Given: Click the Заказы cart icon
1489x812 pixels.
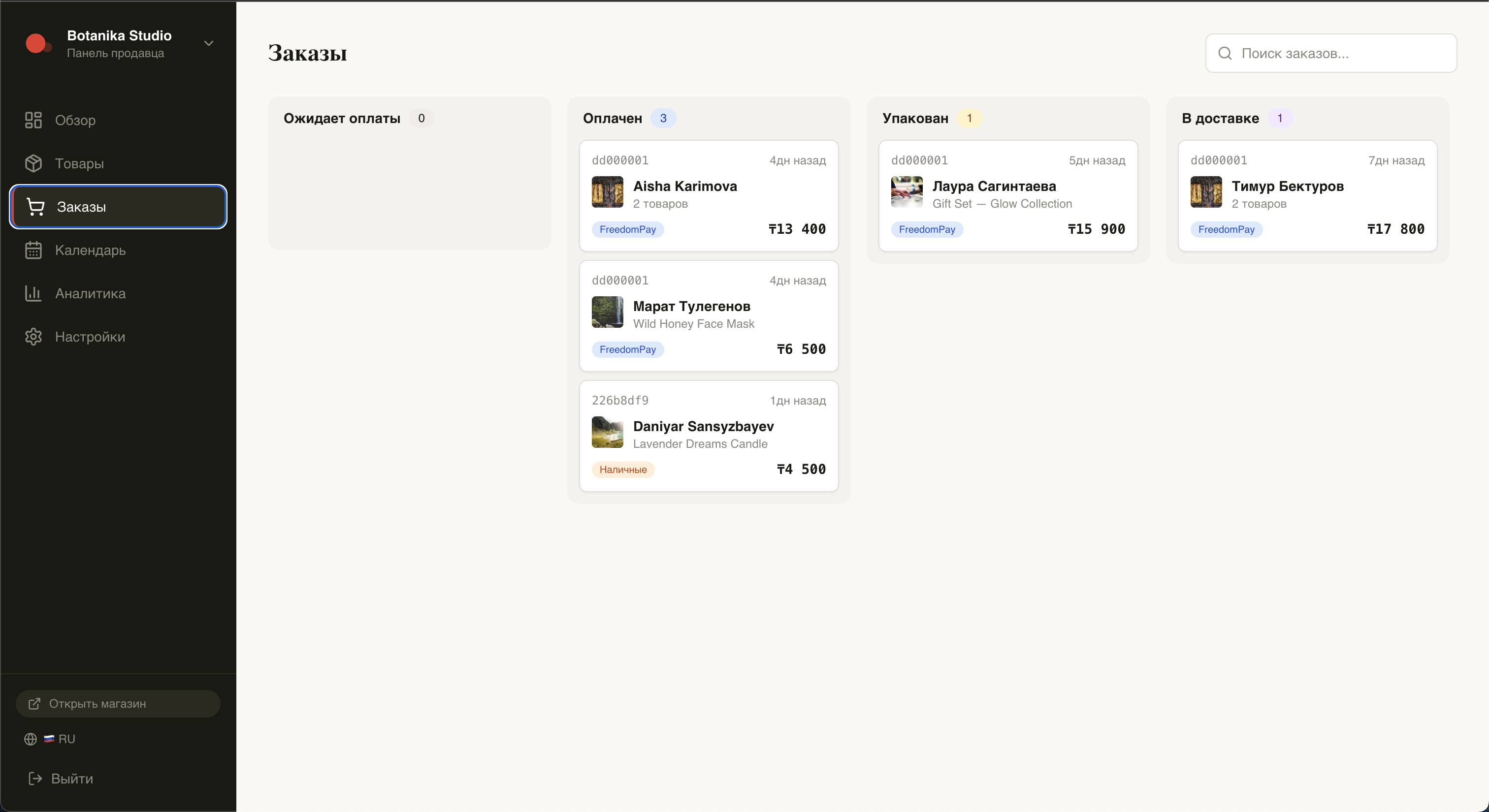Looking at the screenshot, I should coord(35,207).
